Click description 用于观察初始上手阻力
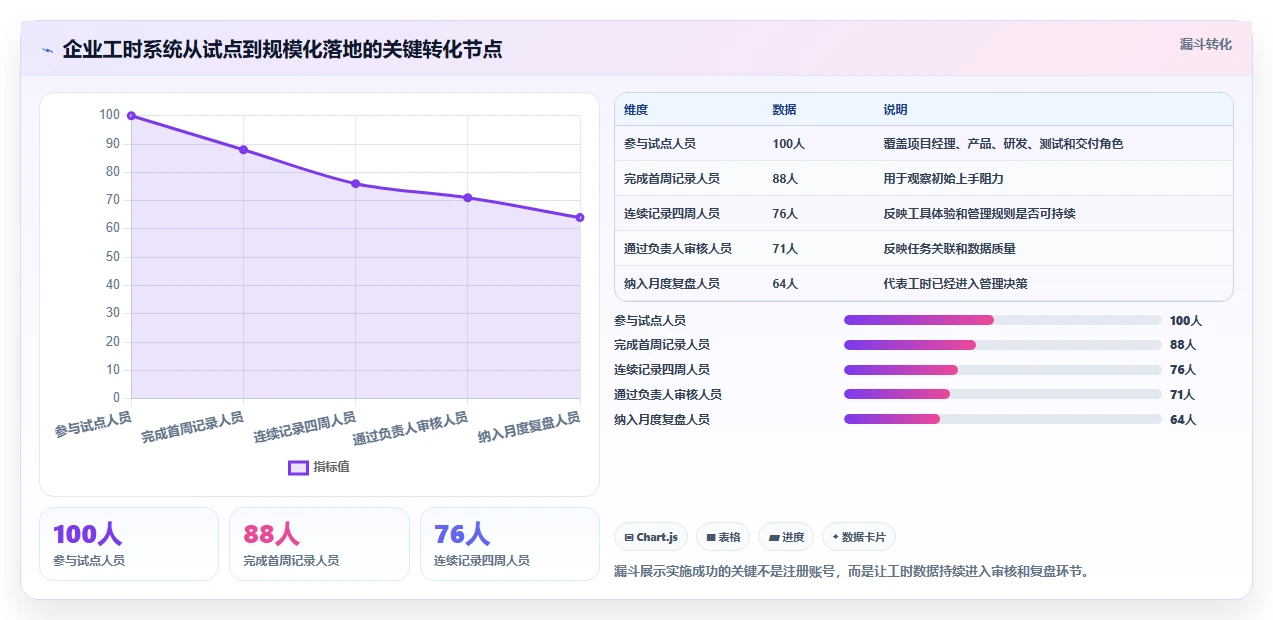The image size is (1273, 620). pyautogui.click(x=943, y=179)
